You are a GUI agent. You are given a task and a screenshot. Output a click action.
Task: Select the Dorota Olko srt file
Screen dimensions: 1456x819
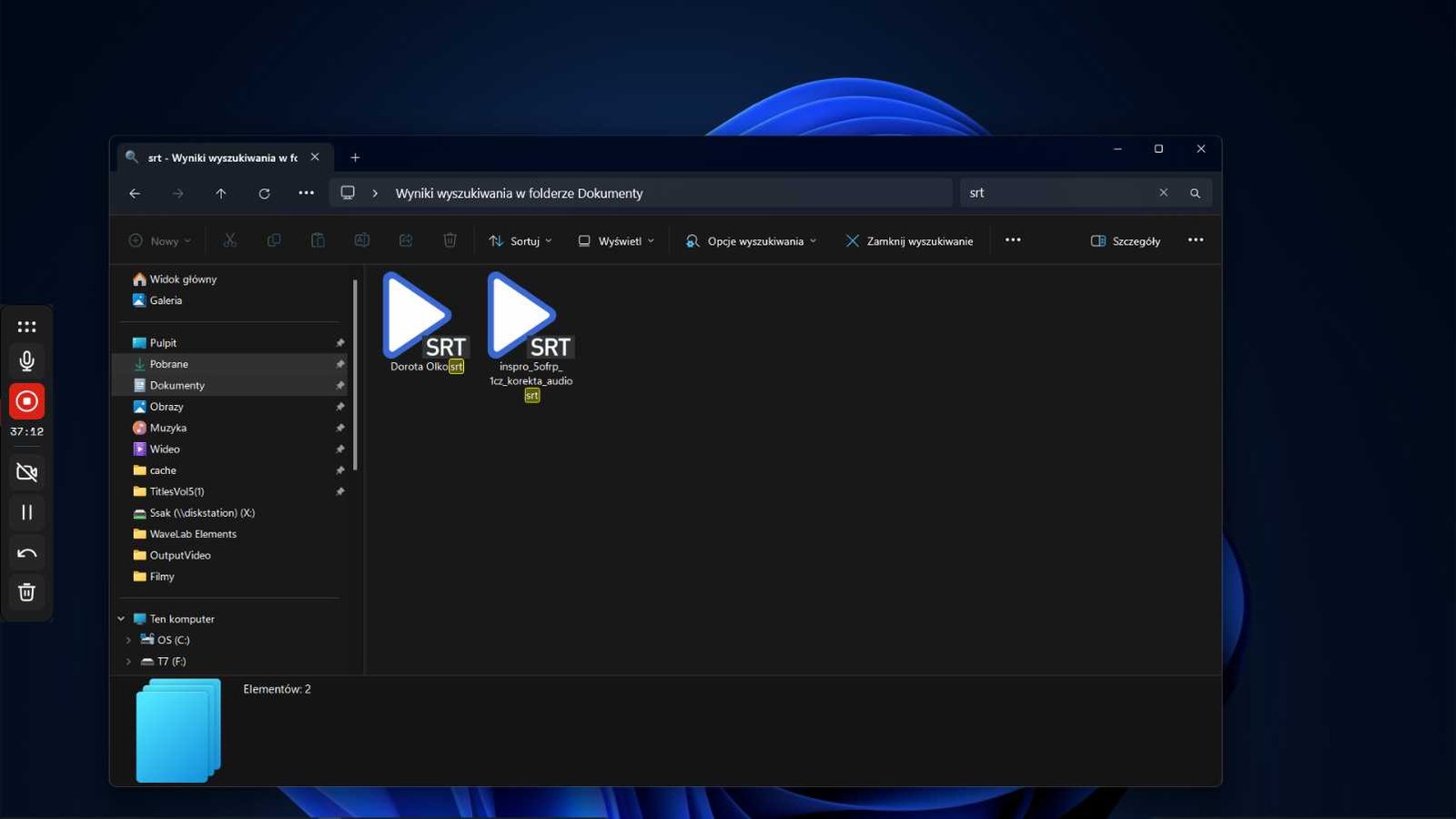(x=427, y=323)
